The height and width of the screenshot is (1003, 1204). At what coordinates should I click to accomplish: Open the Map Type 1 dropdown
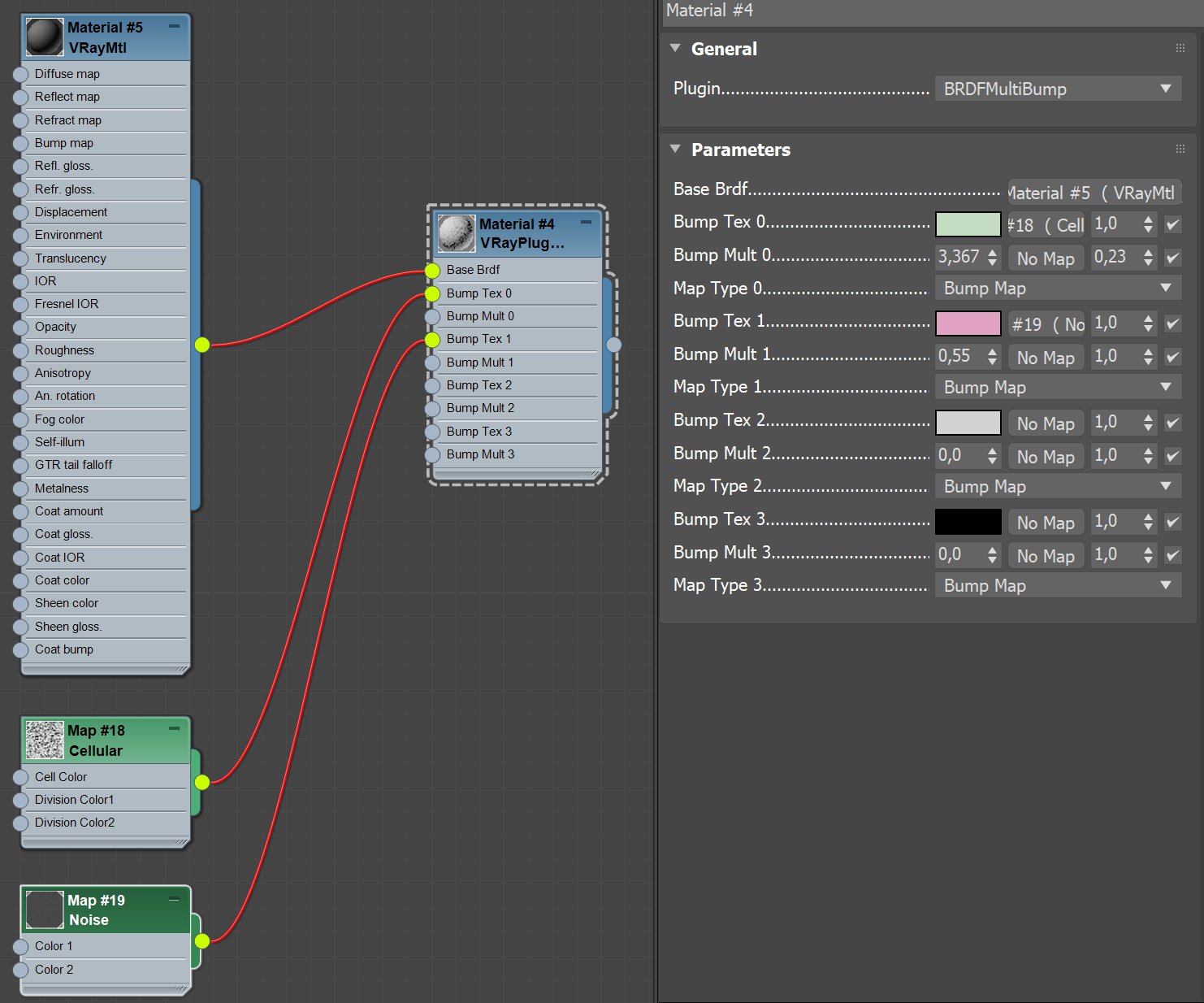tap(1058, 387)
